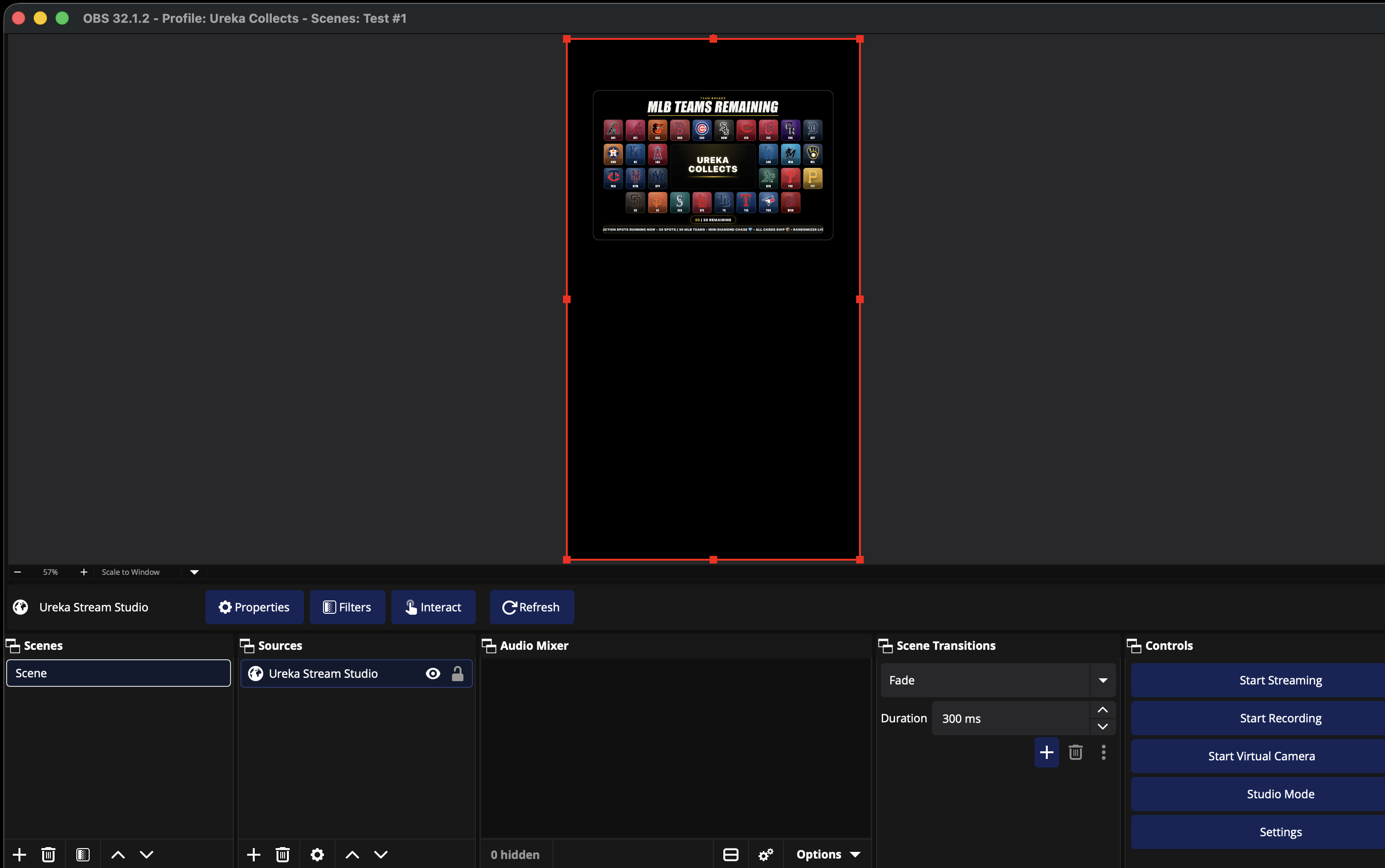The height and width of the screenshot is (868, 1385).
Task: Move scene down with arrow
Action: [147, 854]
